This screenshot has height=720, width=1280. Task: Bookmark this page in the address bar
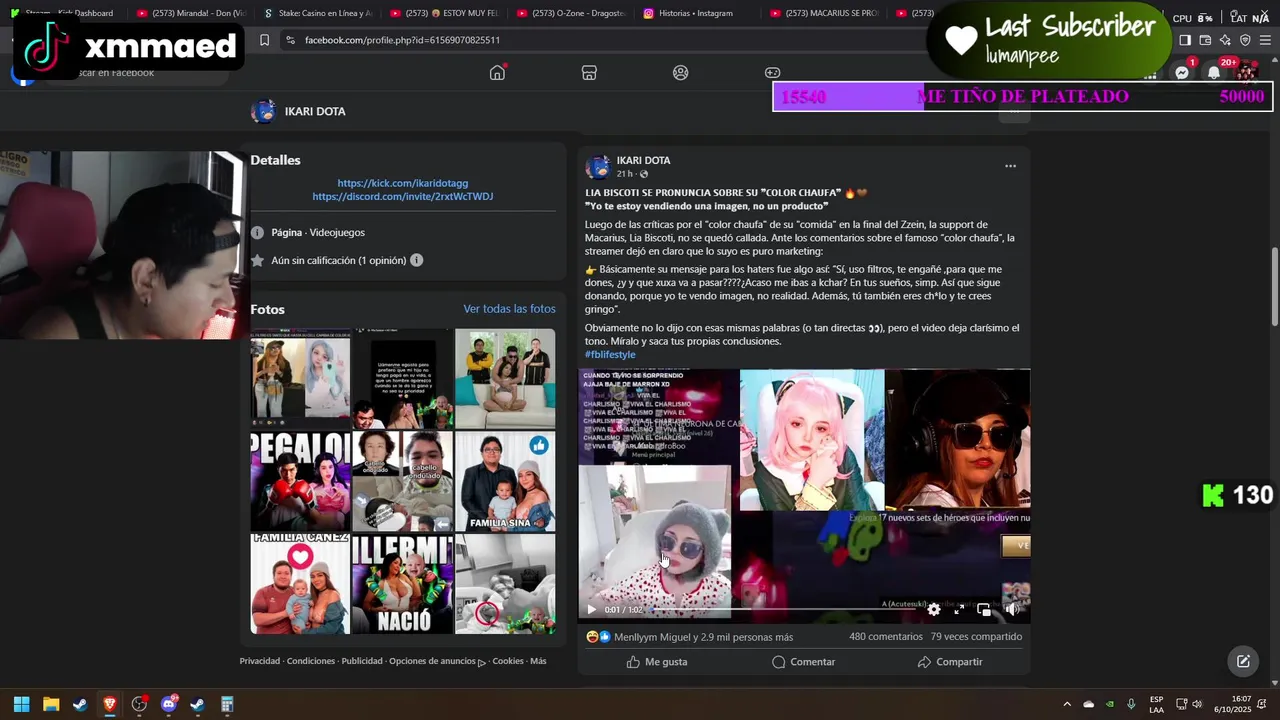[264, 40]
